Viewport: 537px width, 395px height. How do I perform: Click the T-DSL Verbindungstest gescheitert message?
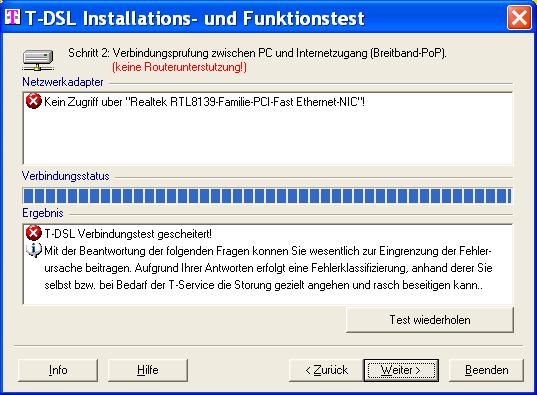(128, 234)
